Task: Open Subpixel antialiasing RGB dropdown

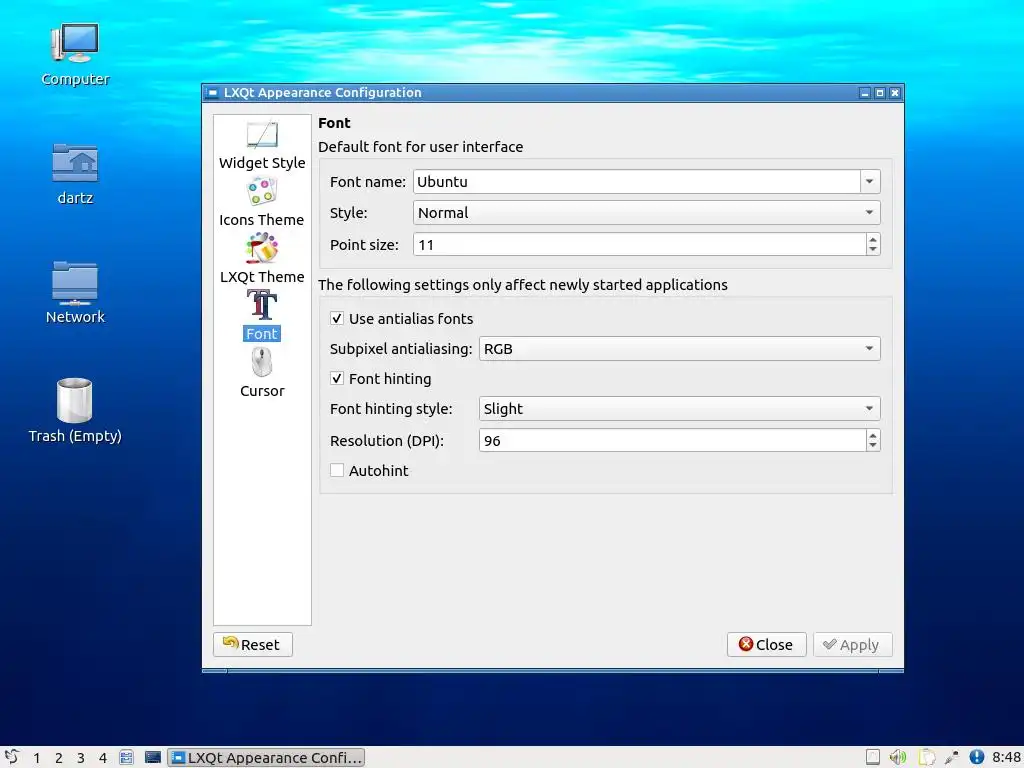Action: tap(679, 349)
